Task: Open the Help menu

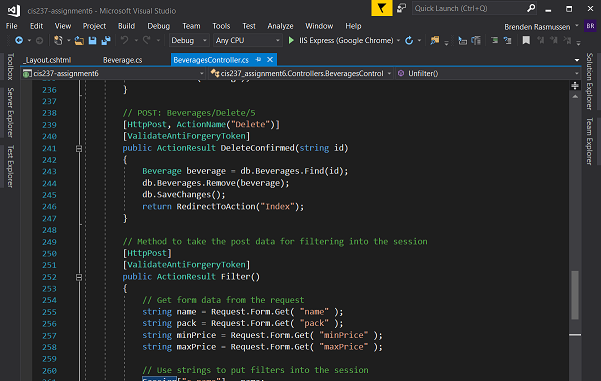Action: click(353, 26)
